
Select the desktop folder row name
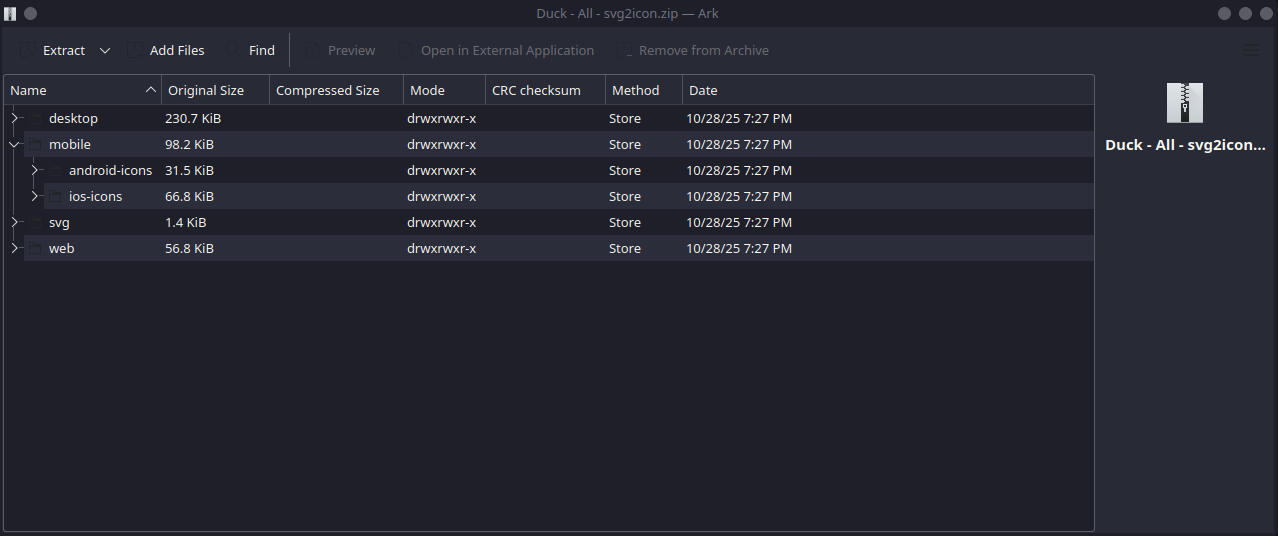(73, 118)
